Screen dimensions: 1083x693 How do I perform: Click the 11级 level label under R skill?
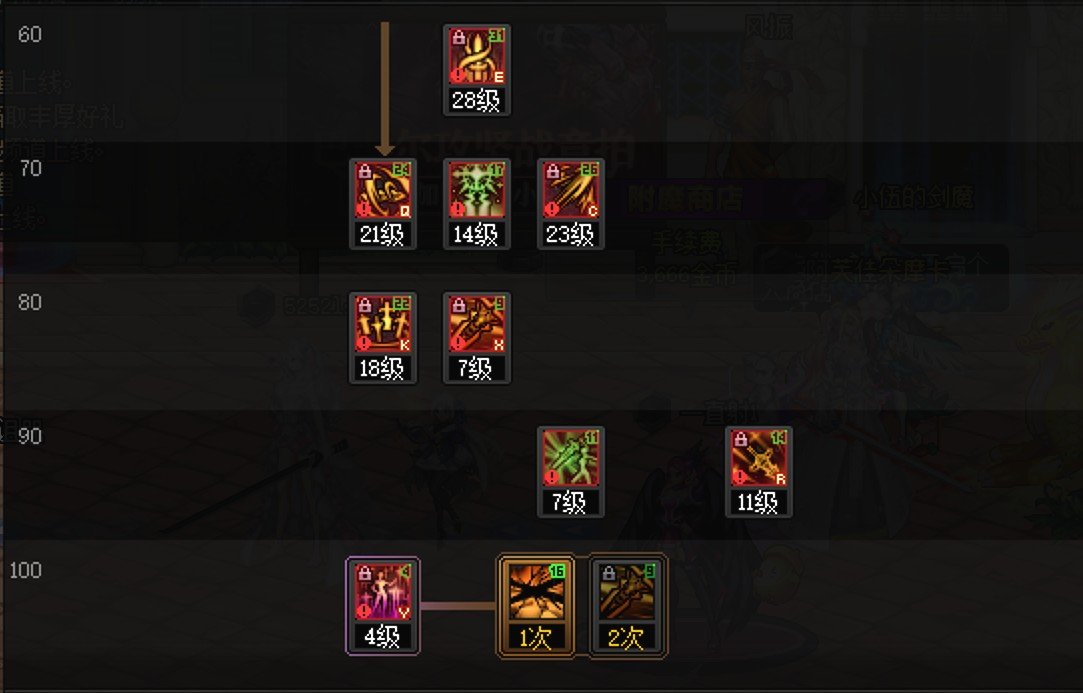(758, 502)
